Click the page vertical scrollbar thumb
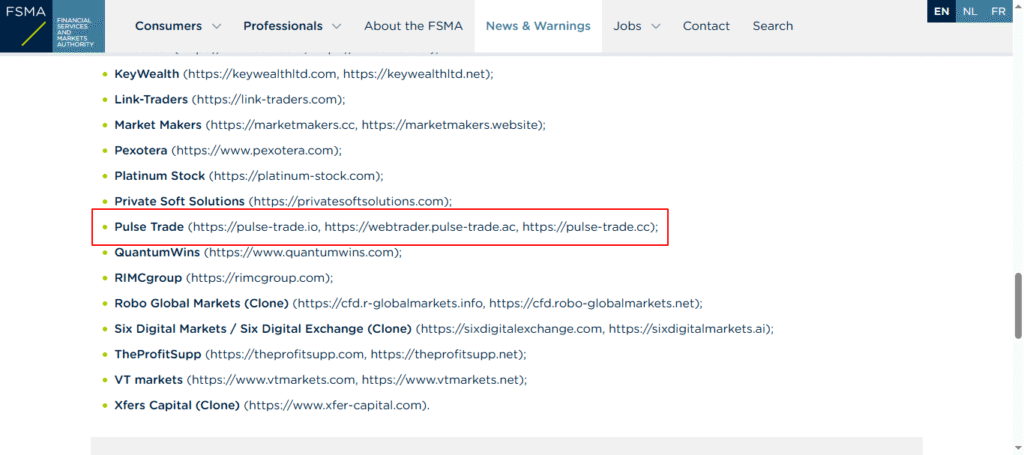 point(1017,306)
